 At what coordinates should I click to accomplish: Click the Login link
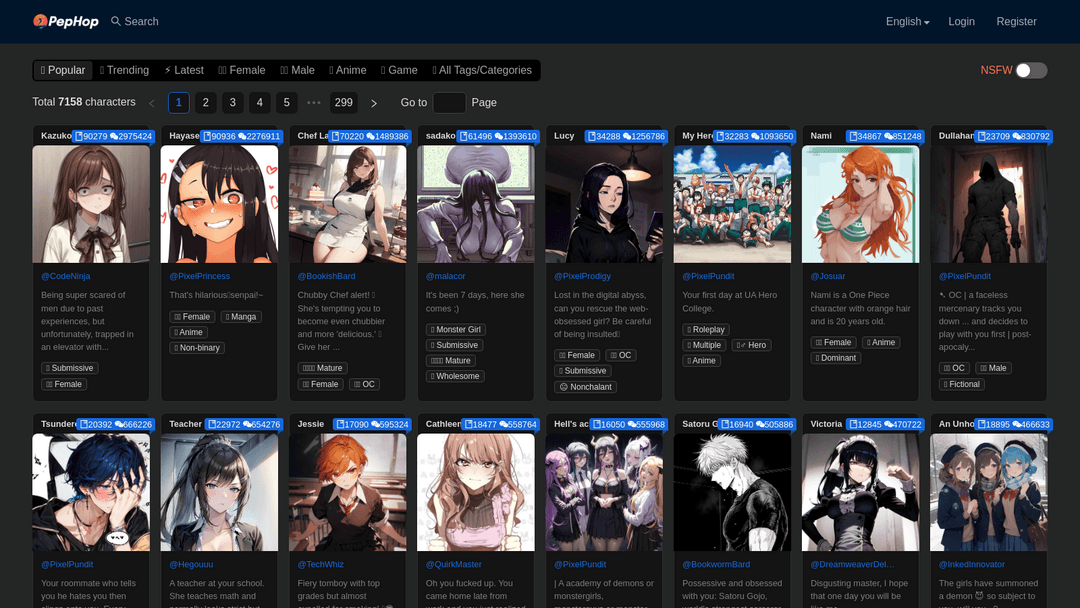pyautogui.click(x=961, y=22)
